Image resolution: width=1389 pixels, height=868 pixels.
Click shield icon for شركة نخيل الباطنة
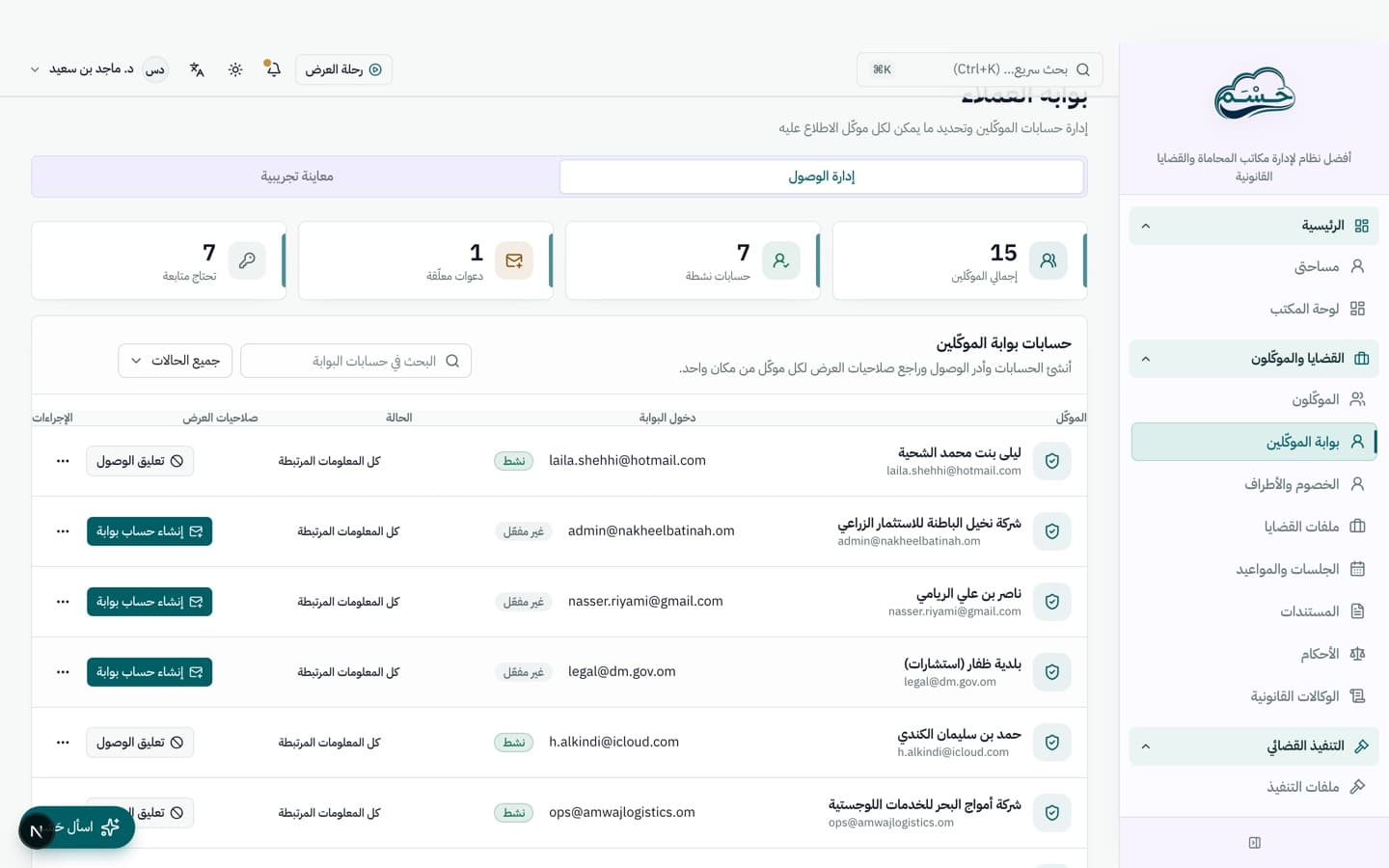point(1051,531)
